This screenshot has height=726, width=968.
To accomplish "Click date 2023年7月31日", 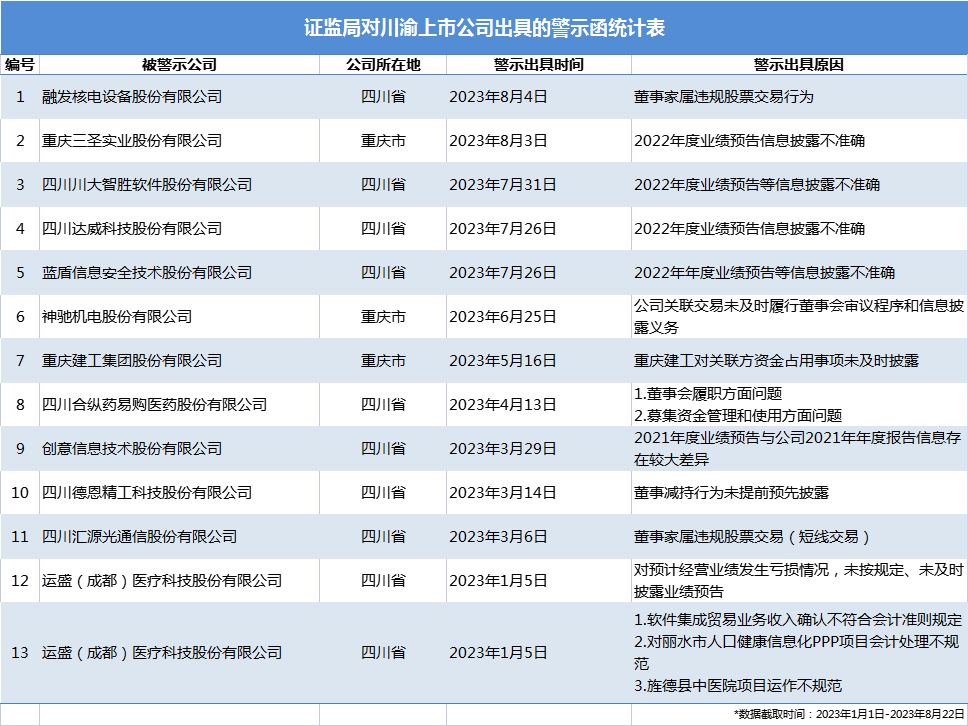I will [x=503, y=185].
